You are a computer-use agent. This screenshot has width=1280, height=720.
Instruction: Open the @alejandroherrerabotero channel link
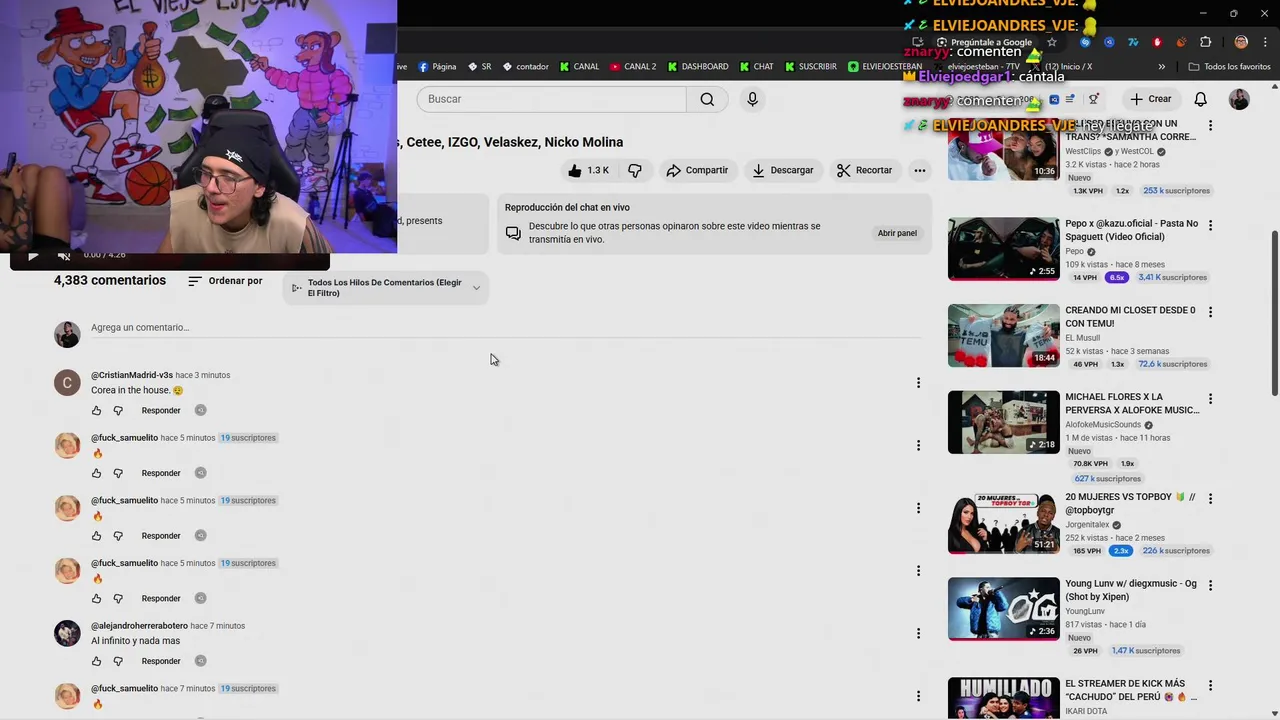pos(139,626)
